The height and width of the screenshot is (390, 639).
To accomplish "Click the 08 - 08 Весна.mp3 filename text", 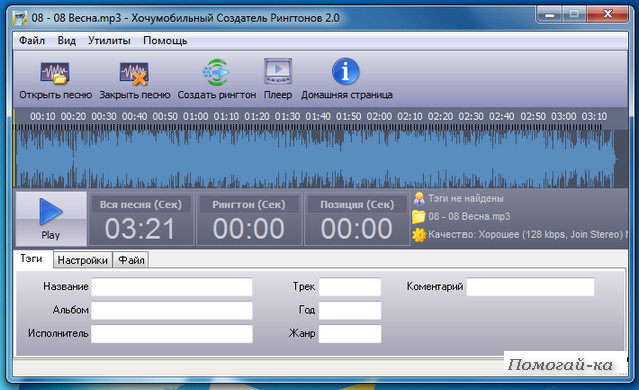I will (469, 216).
